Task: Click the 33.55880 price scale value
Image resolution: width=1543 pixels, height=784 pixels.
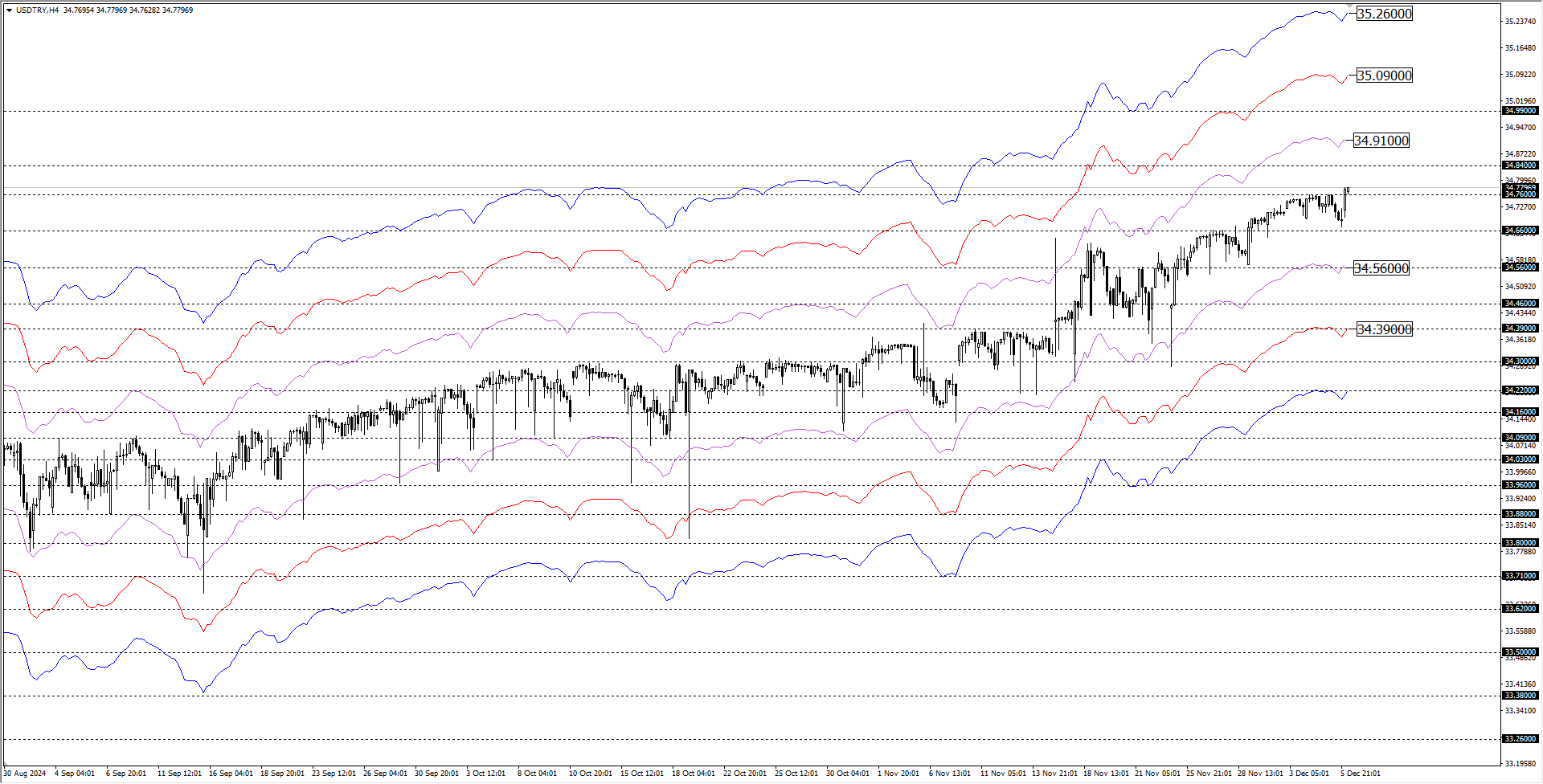Action: (x=1520, y=631)
